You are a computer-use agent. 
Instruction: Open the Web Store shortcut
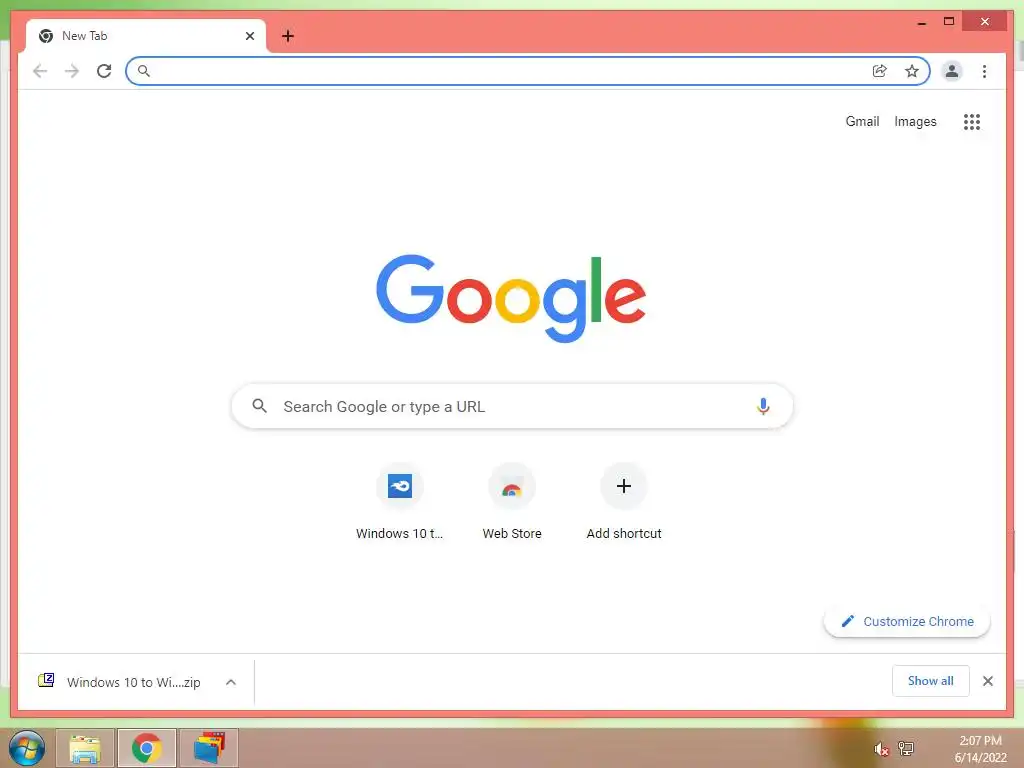point(512,502)
